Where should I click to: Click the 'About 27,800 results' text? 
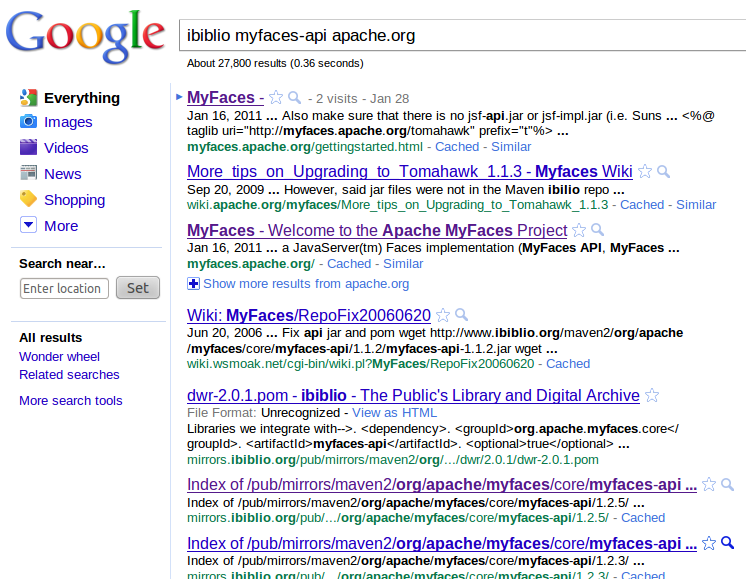[x=275, y=63]
